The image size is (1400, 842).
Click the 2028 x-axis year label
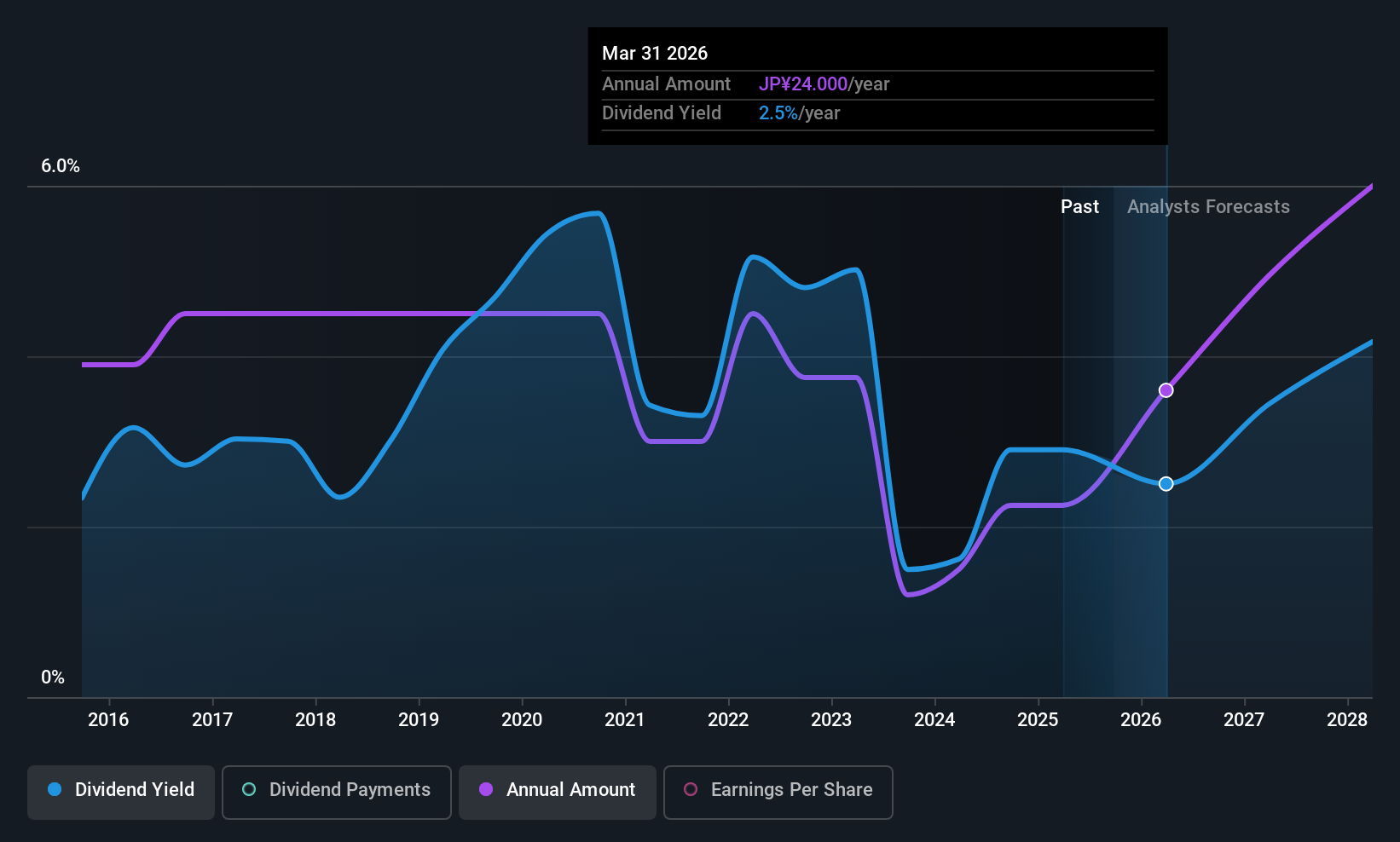coord(1347,720)
